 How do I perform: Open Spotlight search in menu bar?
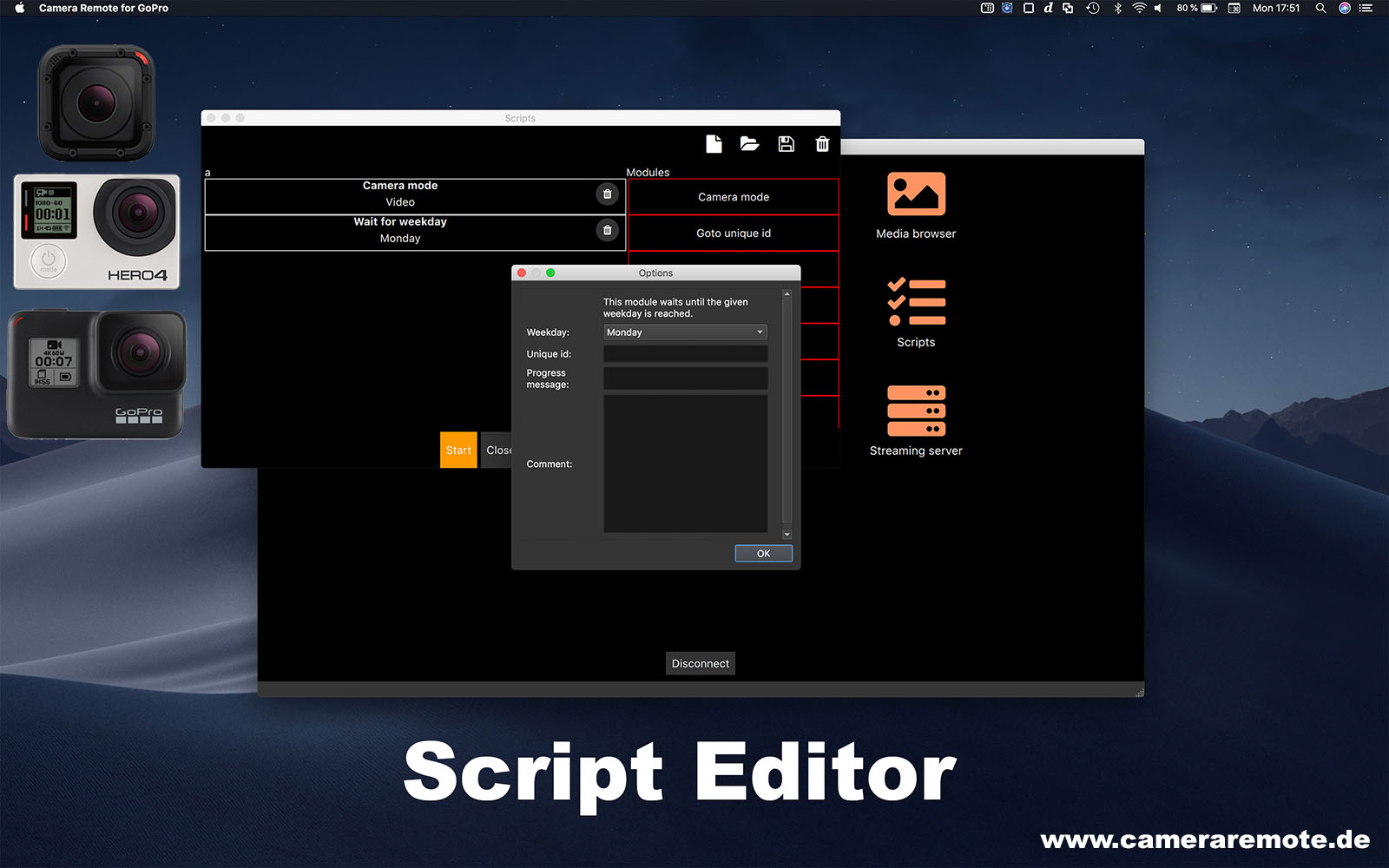click(x=1320, y=8)
